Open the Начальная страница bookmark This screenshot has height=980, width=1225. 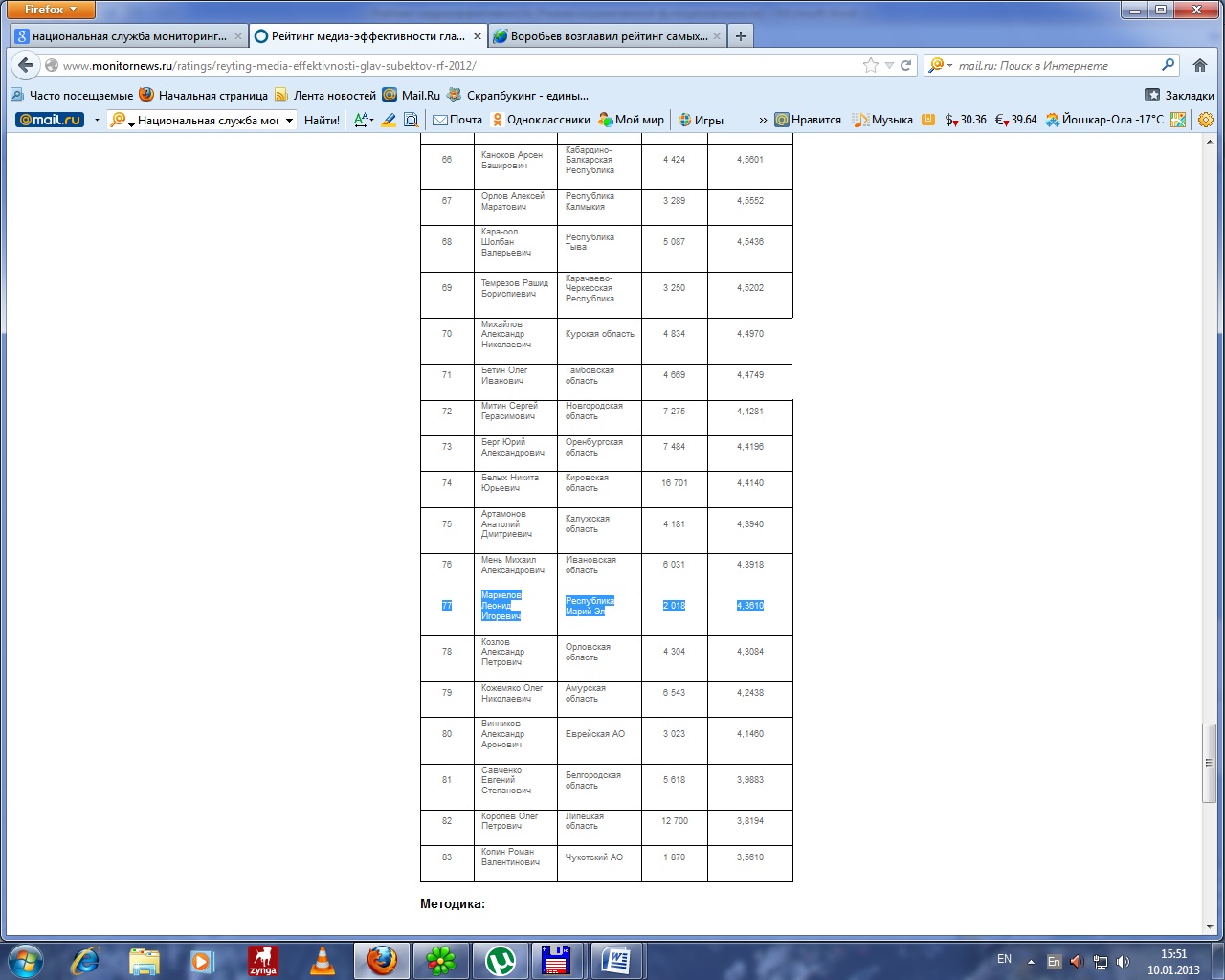203,95
